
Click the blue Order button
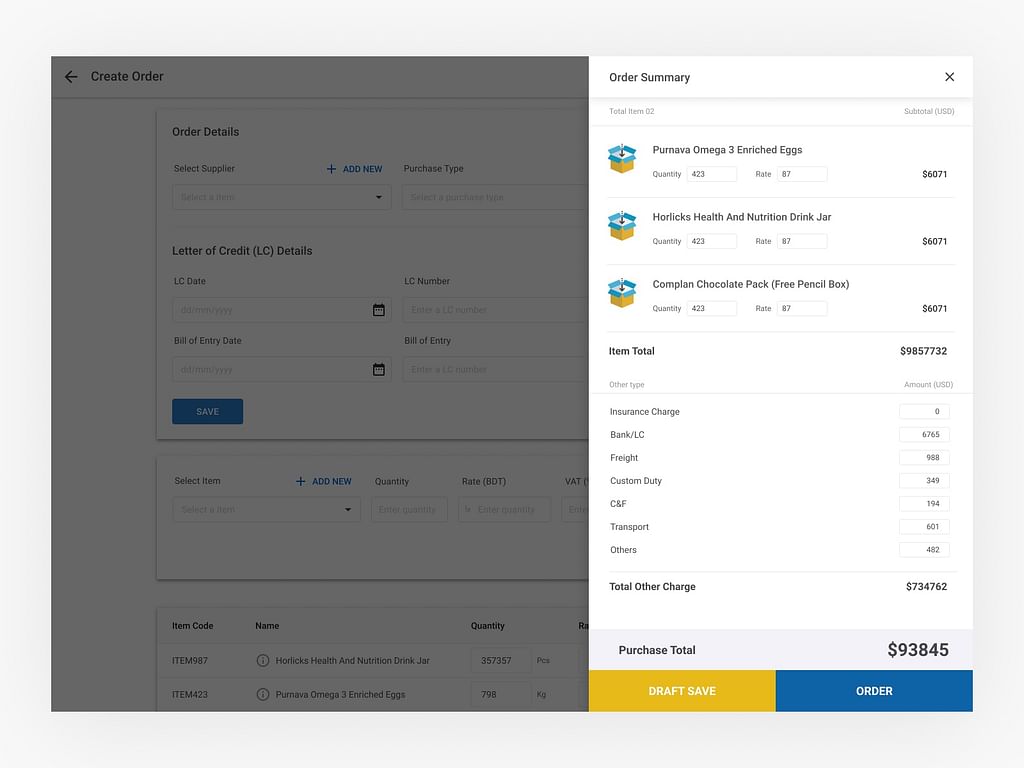click(x=874, y=691)
